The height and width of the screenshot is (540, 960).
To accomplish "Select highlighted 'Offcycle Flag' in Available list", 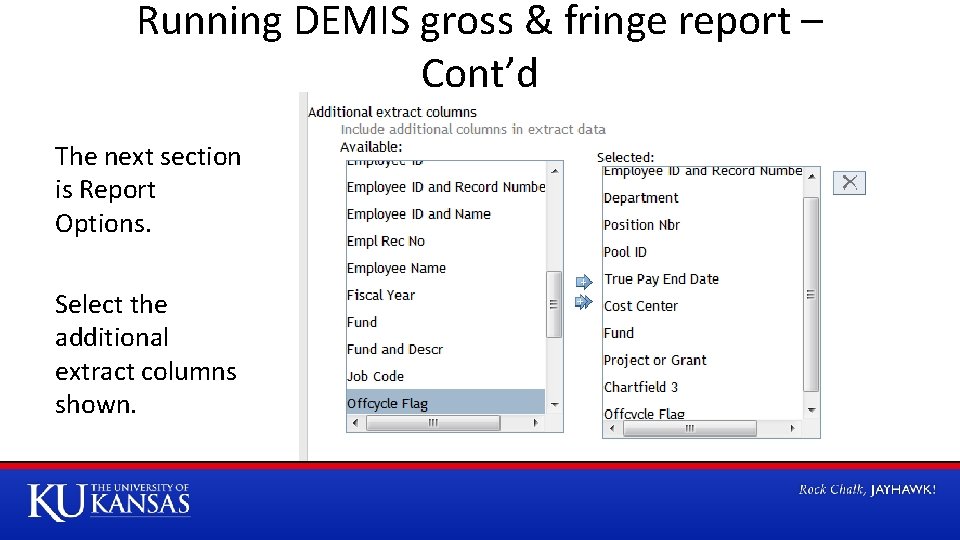I will pyautogui.click(x=446, y=402).
